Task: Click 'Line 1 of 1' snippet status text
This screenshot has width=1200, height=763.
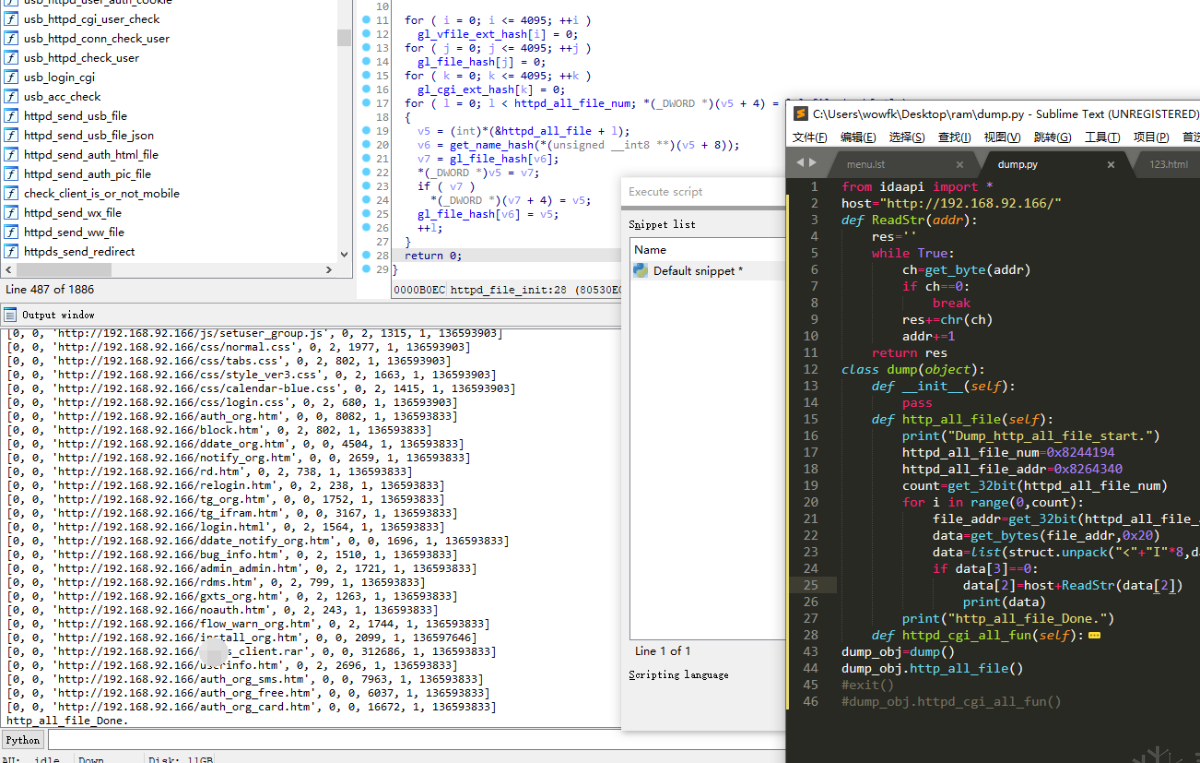Action: (663, 651)
